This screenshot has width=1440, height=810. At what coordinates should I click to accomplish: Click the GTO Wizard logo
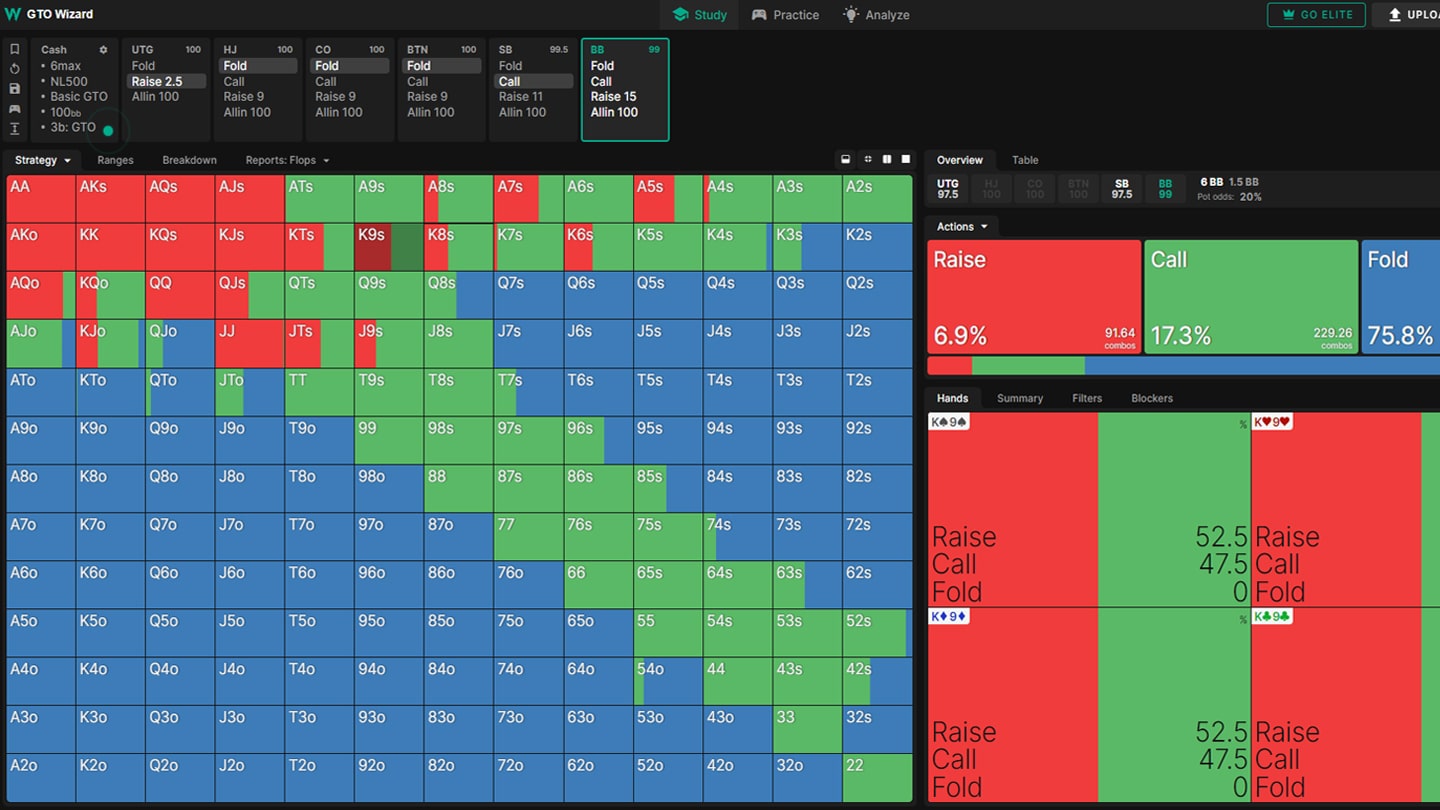click(x=50, y=14)
